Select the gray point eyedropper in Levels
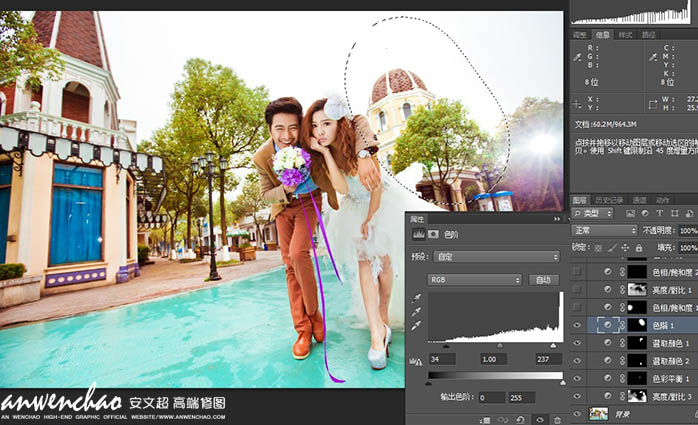 [x=417, y=312]
